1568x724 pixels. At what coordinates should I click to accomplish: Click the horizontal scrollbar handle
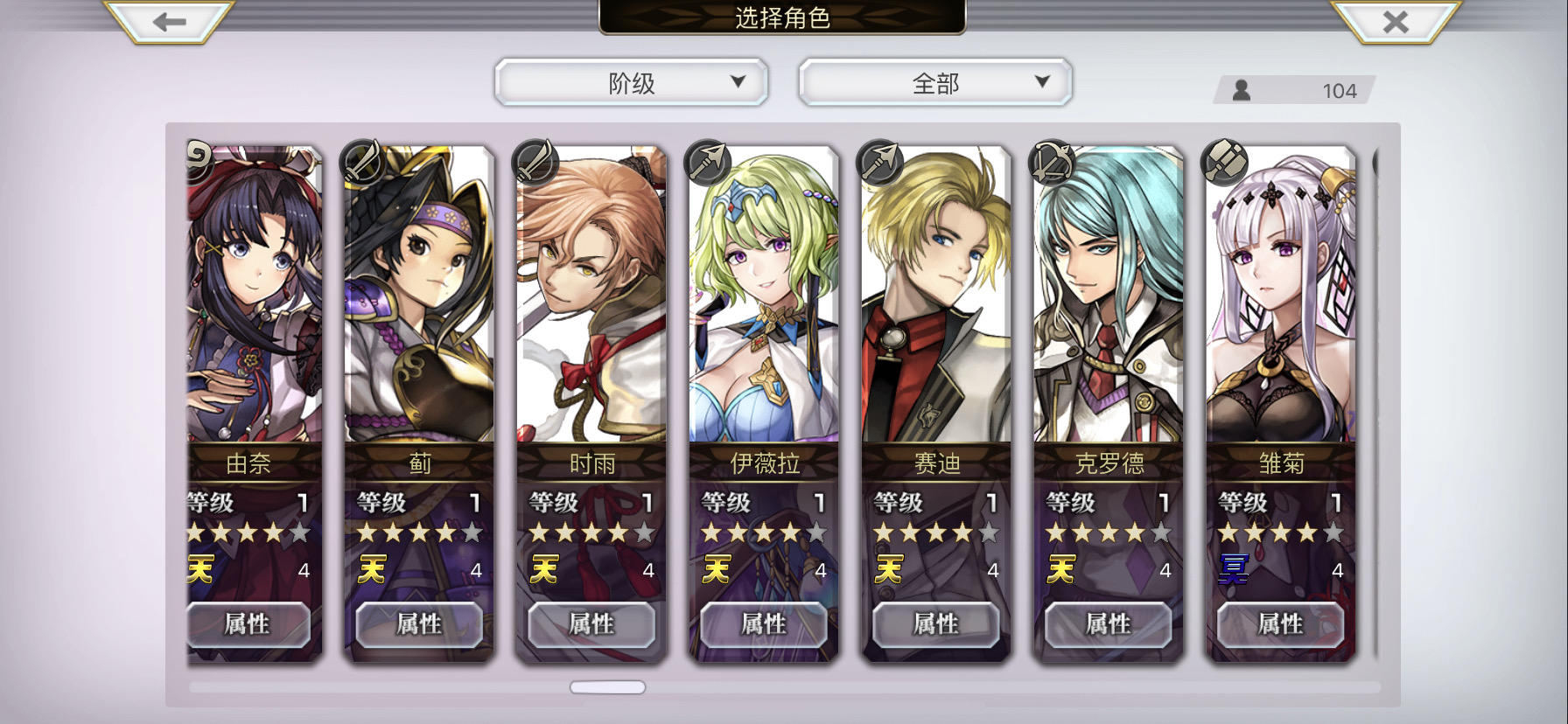pyautogui.click(x=607, y=687)
